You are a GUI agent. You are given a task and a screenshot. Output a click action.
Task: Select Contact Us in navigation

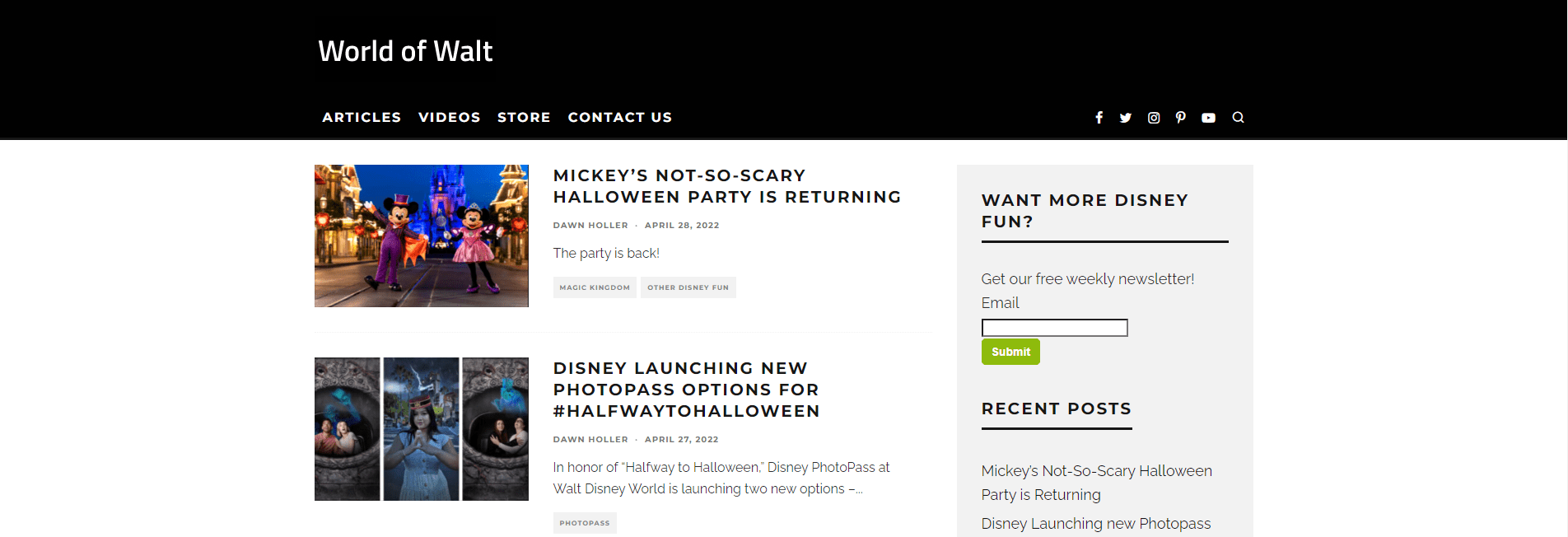coord(619,118)
